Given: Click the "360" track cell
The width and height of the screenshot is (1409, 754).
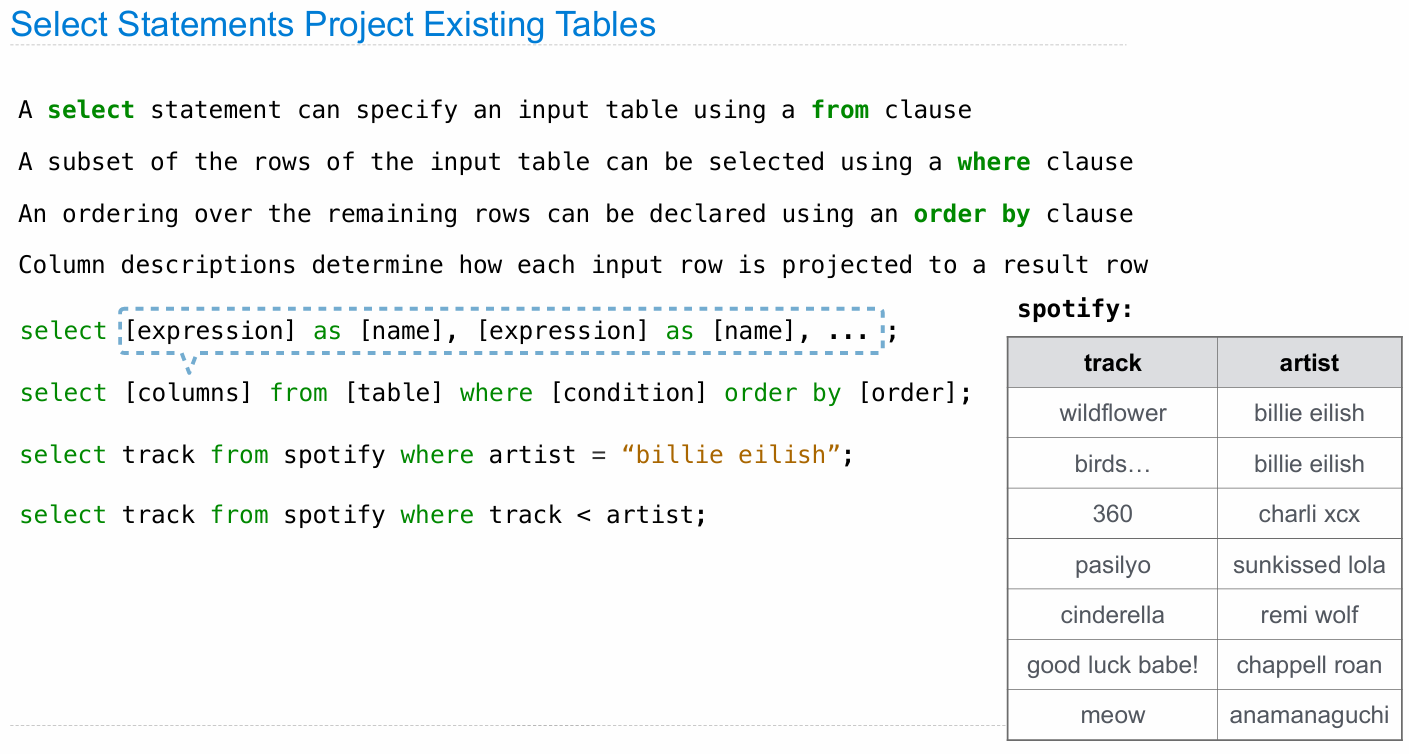Looking at the screenshot, I should tap(1112, 514).
